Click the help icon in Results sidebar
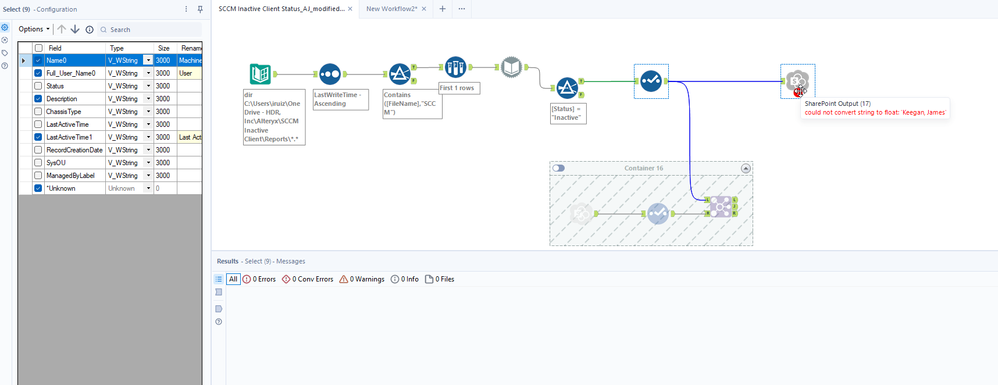The height and width of the screenshot is (385, 998). click(x=218, y=321)
